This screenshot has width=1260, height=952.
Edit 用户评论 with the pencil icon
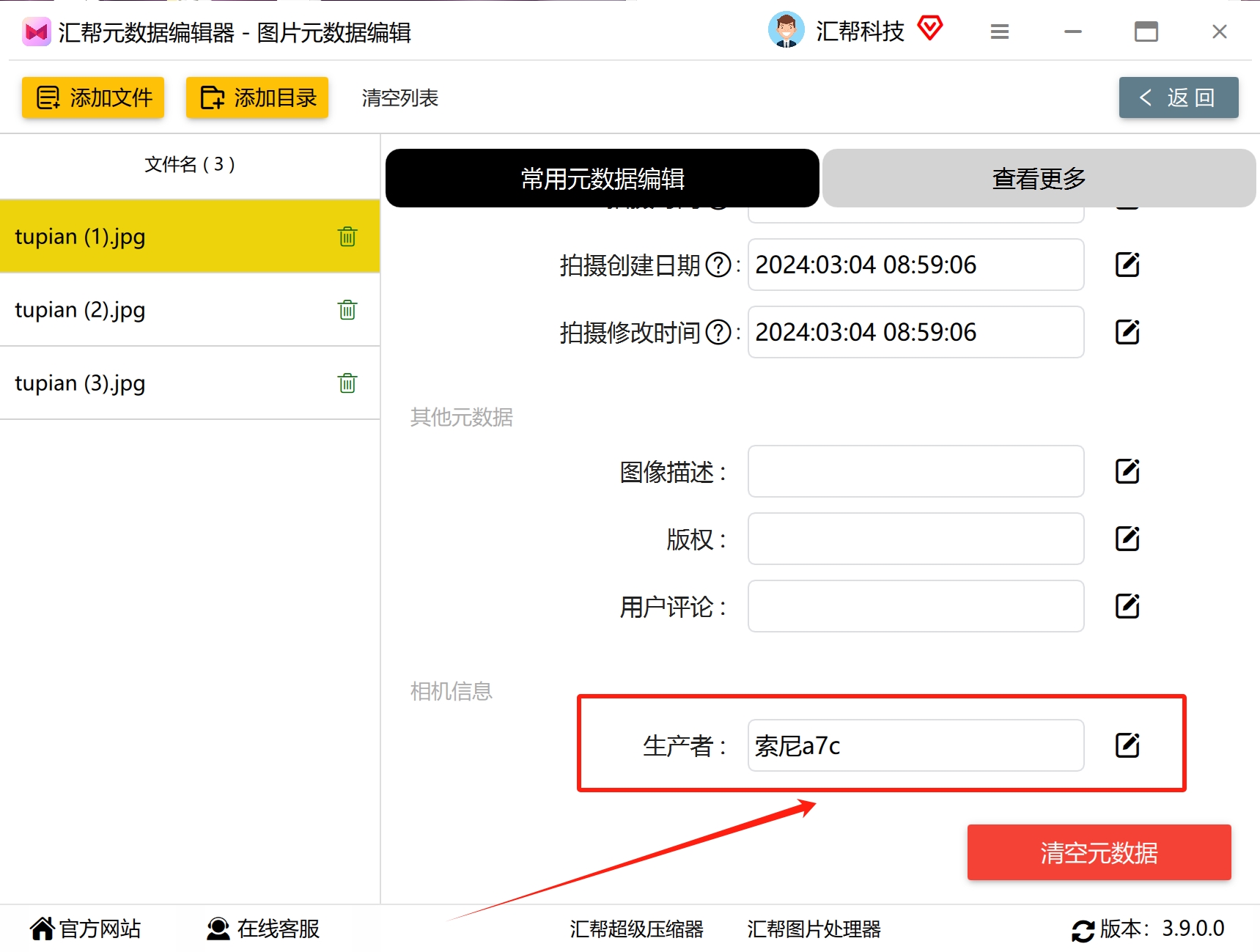[x=1127, y=606]
